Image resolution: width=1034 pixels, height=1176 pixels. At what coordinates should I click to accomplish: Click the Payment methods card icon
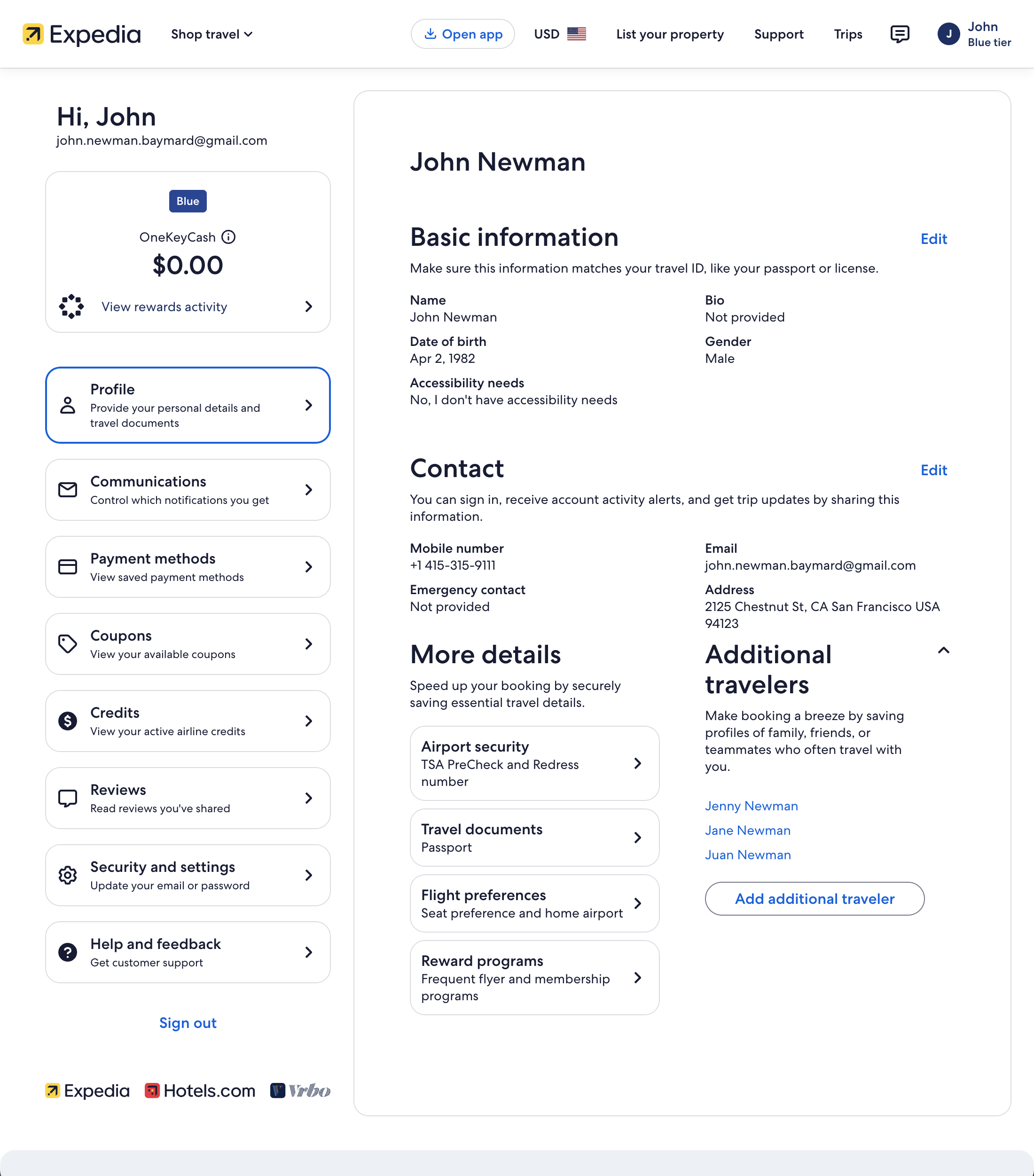(67, 567)
